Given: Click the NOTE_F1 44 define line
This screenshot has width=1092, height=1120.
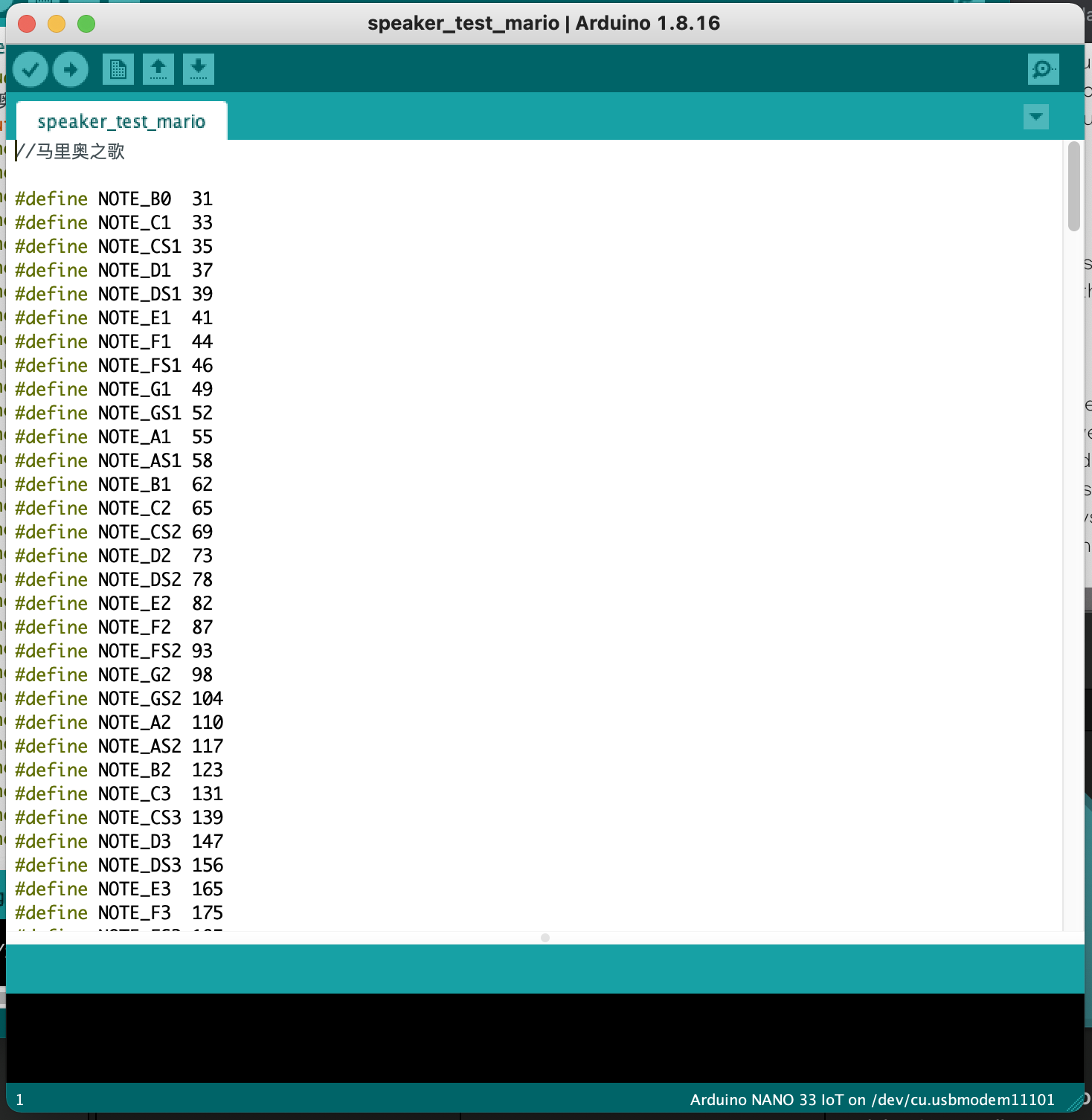Looking at the screenshot, I should point(114,341).
